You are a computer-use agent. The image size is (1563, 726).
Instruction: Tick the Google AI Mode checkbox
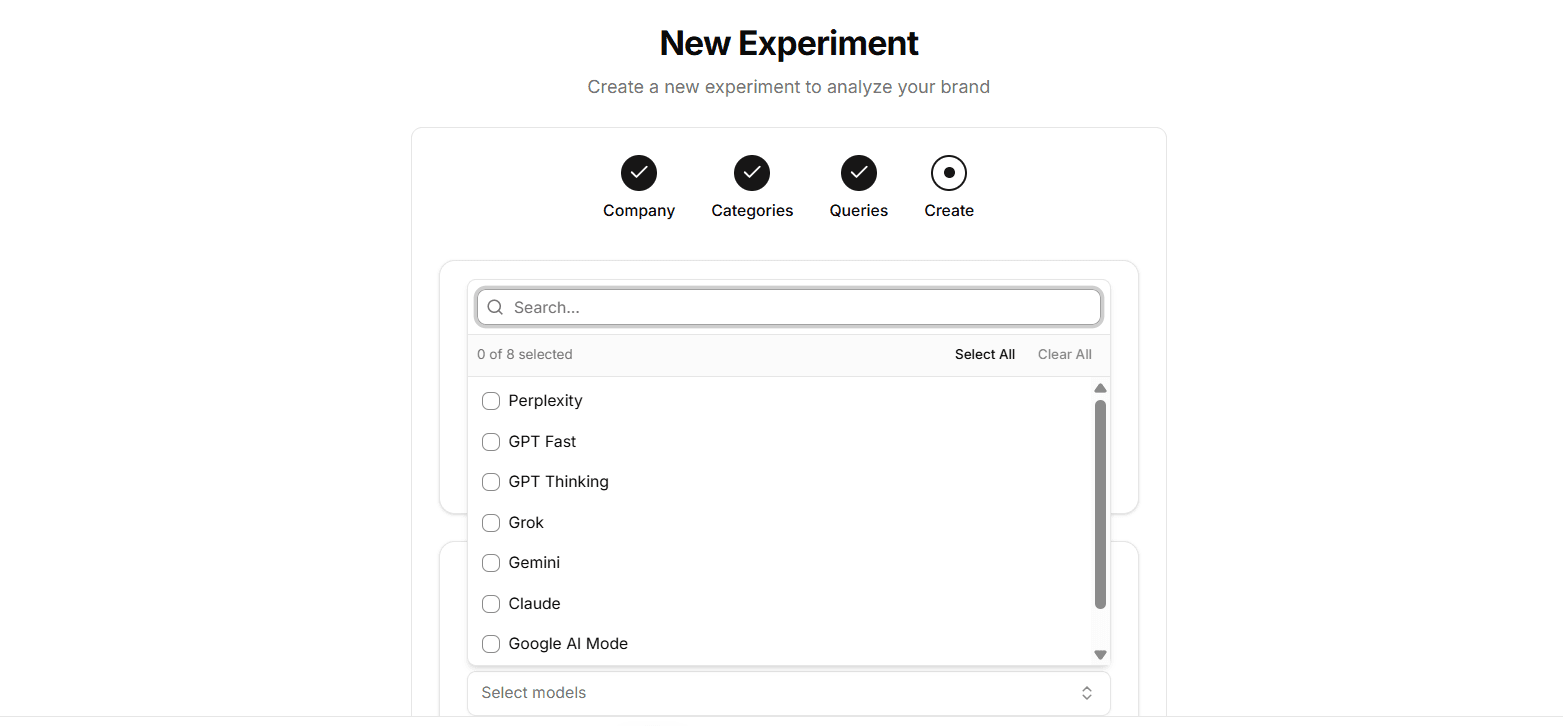coord(491,644)
